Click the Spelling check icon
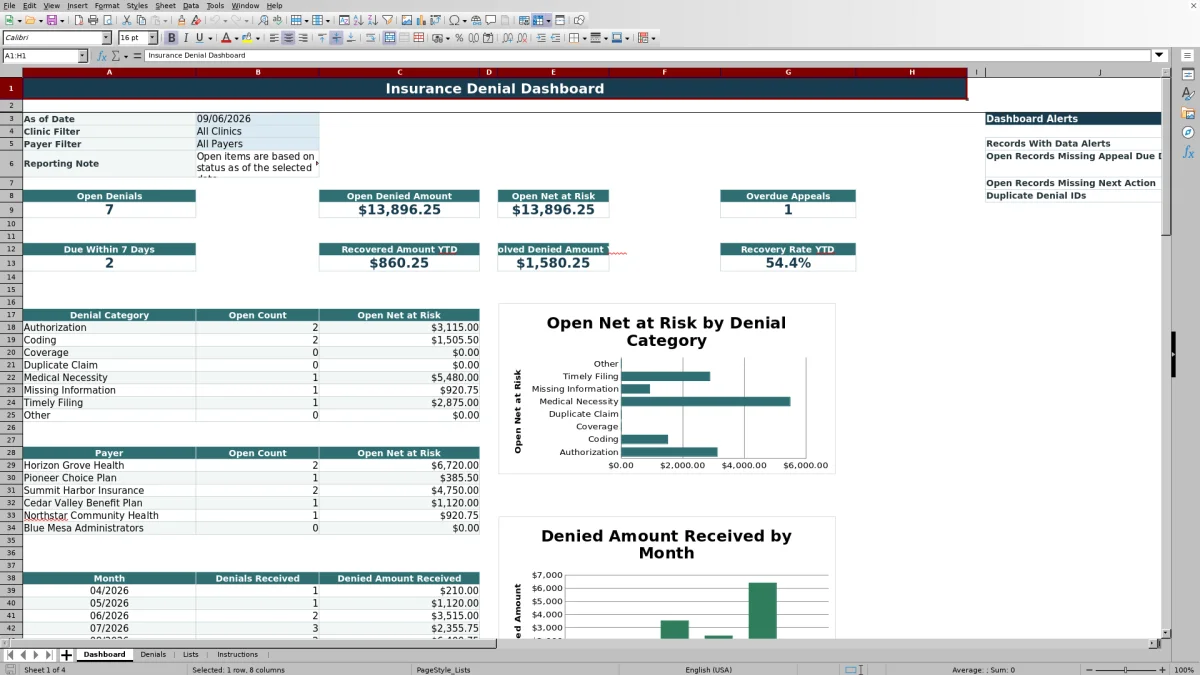The image size is (1200, 675). 277,20
